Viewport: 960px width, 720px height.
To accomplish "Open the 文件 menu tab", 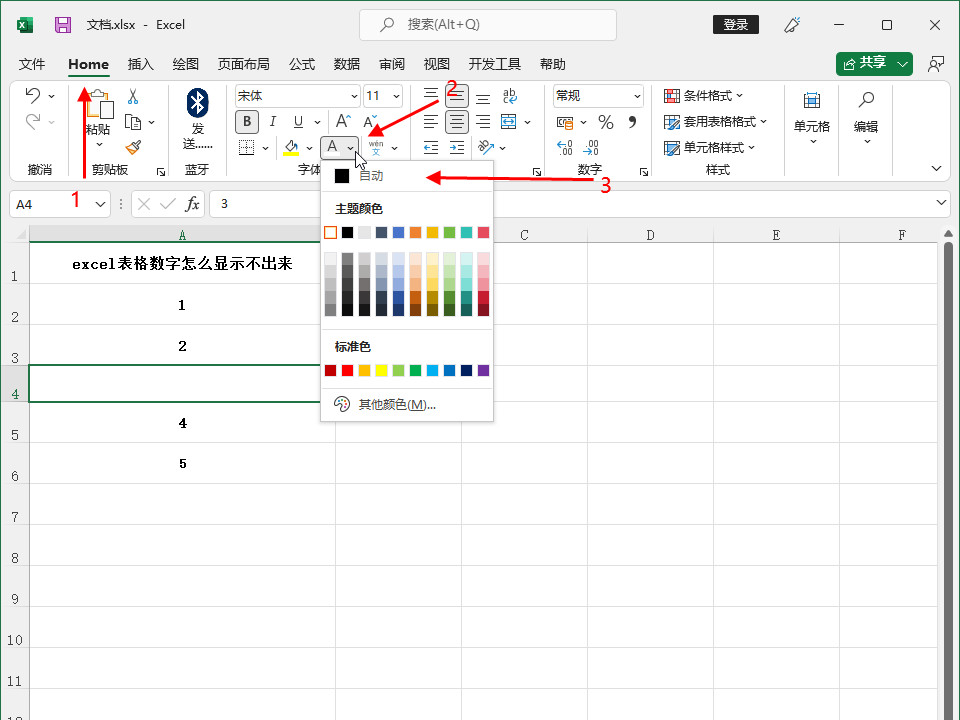I will pos(32,64).
